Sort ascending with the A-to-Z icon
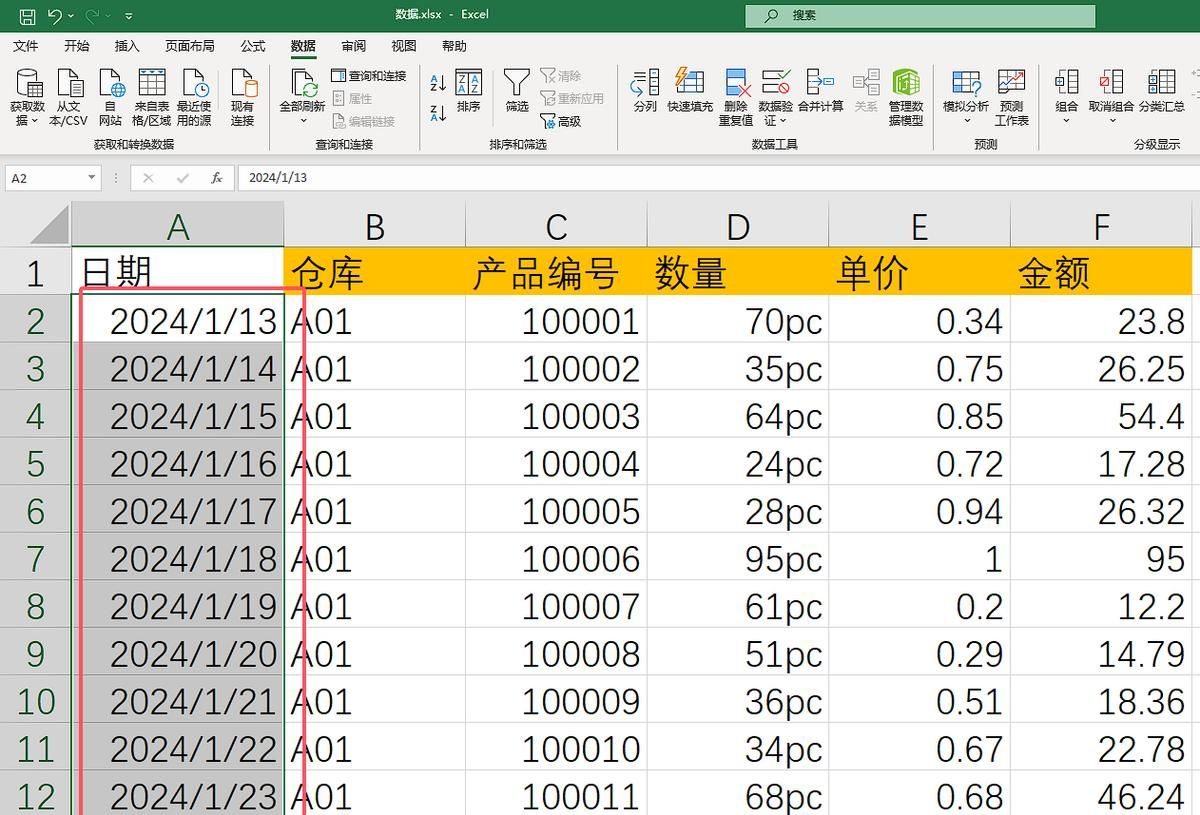The height and width of the screenshot is (815, 1200). click(438, 84)
